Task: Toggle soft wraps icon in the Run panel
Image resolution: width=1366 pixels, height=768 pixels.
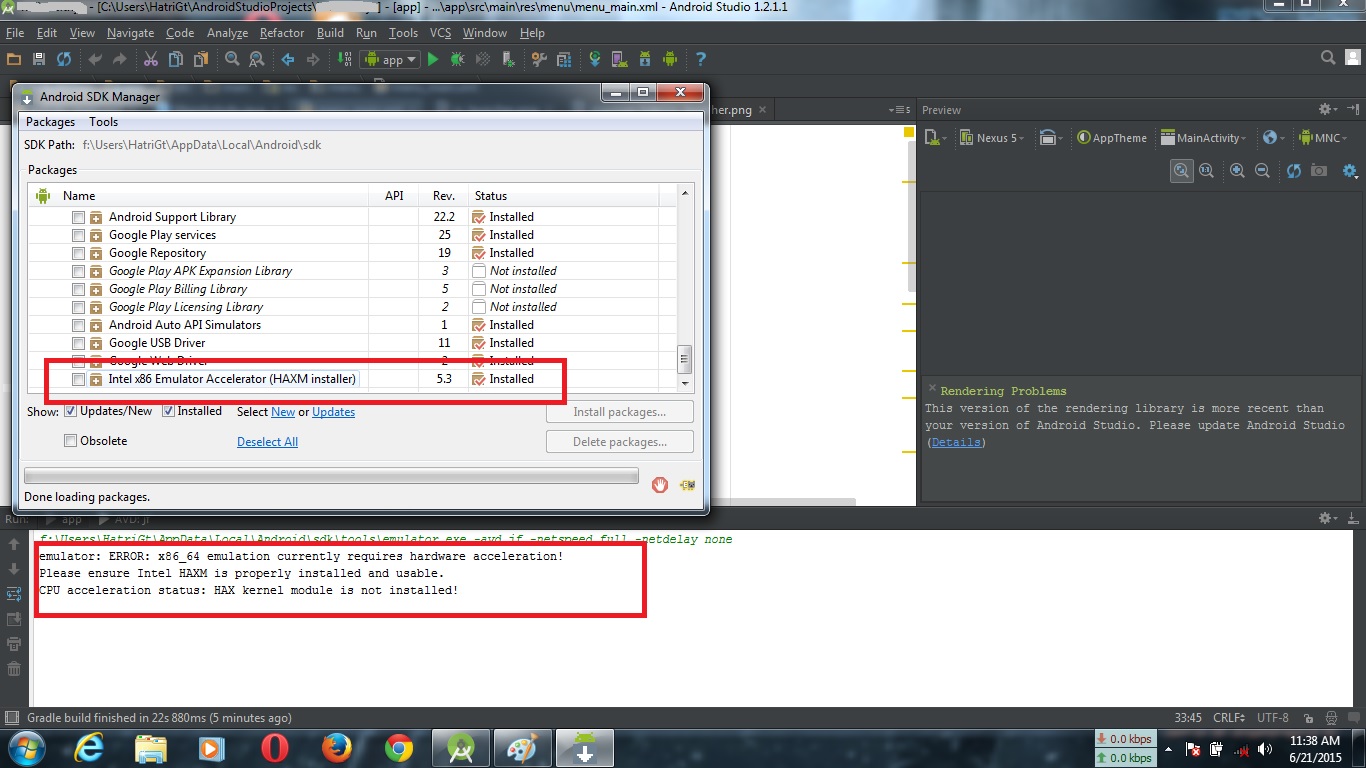Action: (x=14, y=594)
